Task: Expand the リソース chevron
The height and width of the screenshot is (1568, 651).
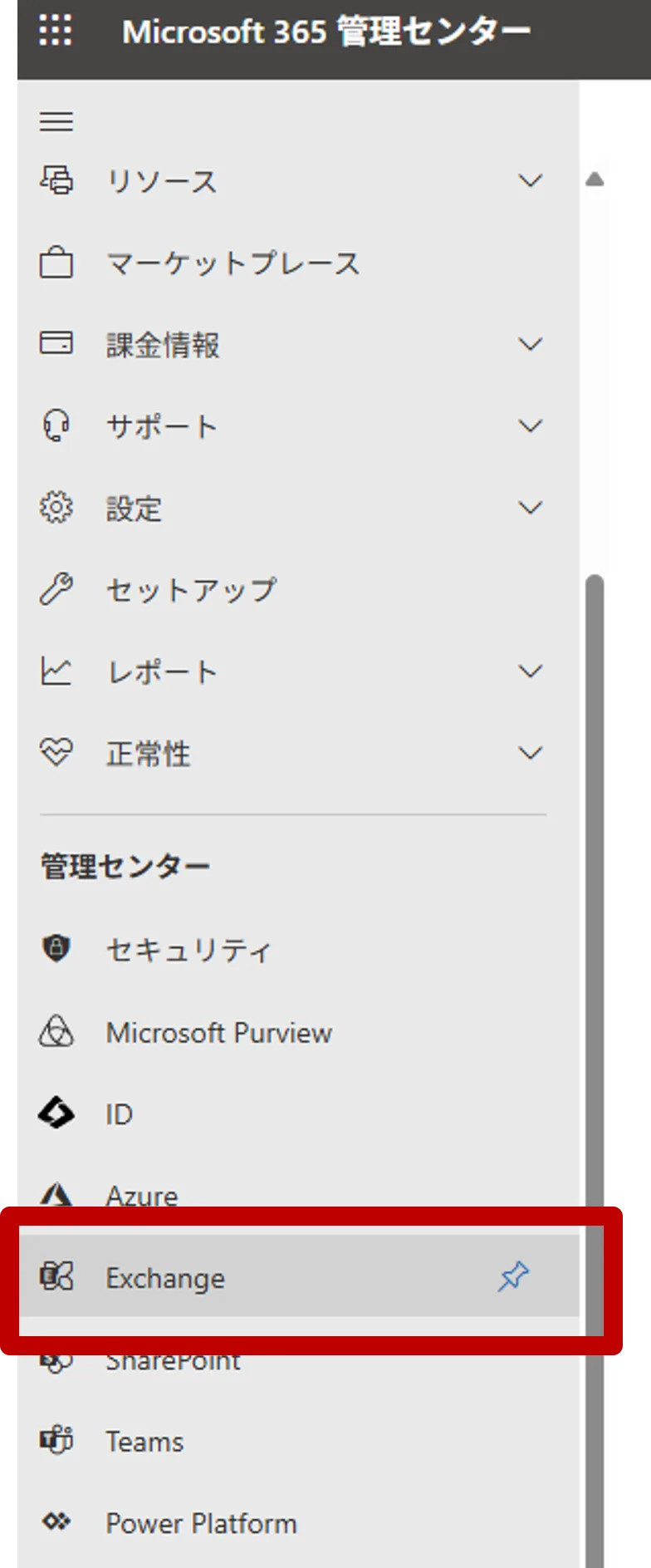Action: [x=530, y=180]
